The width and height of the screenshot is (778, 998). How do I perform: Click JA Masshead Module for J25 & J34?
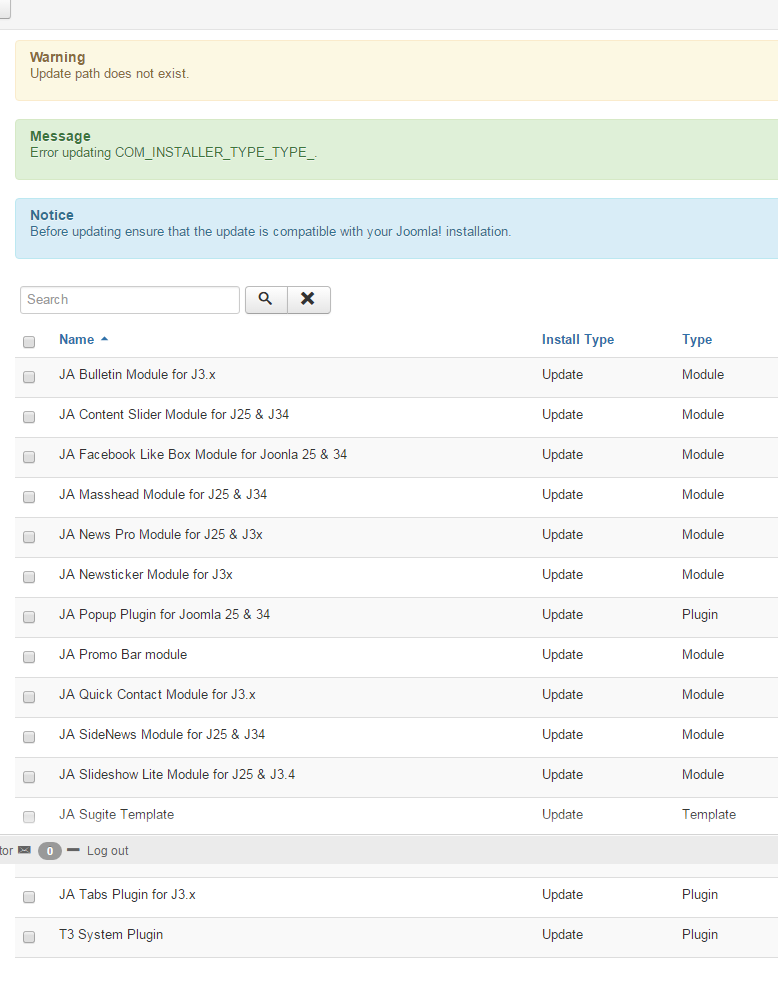tap(163, 495)
